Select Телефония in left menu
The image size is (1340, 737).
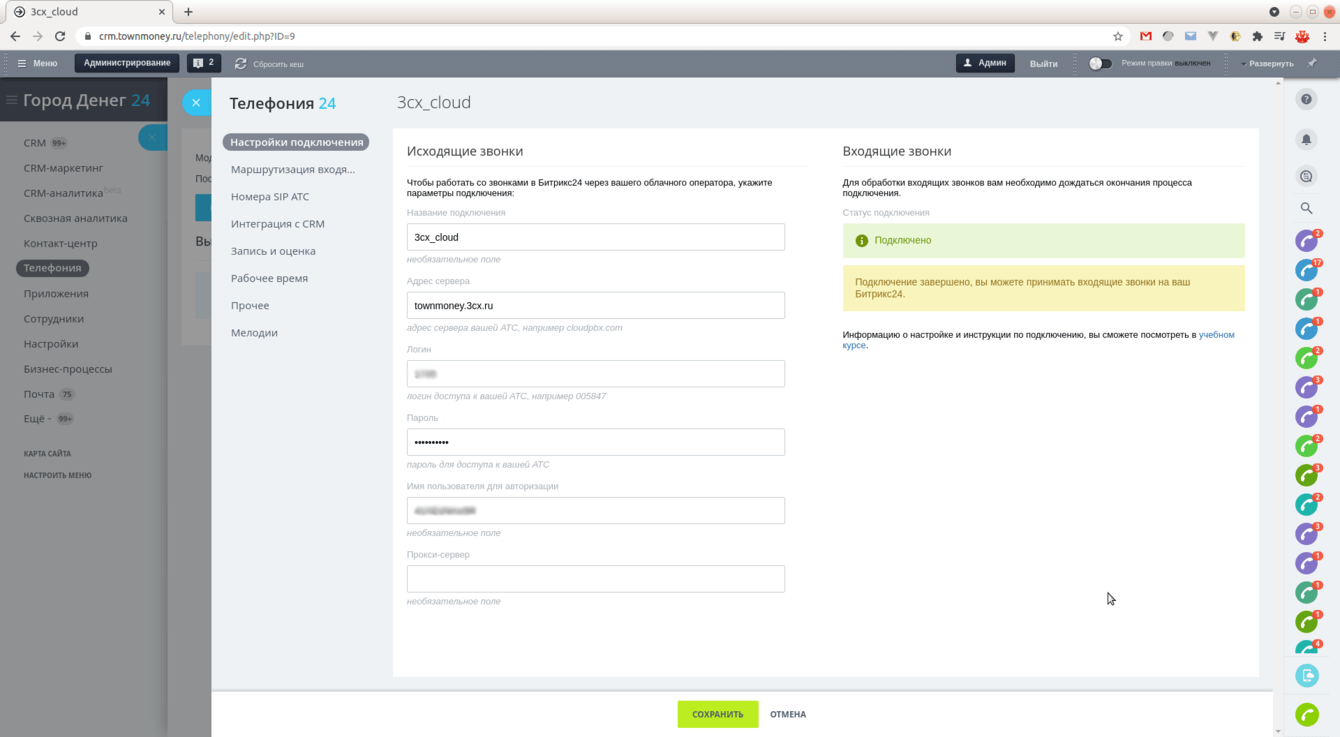[53, 268]
